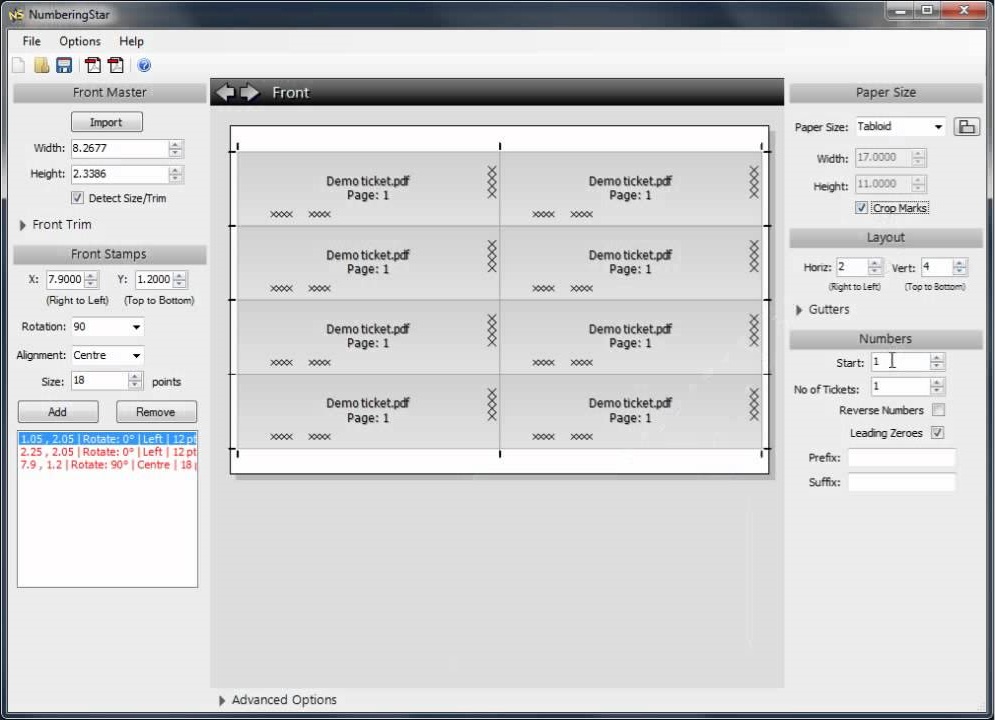Click the Save floppy disk icon

pyautogui.click(x=64, y=66)
